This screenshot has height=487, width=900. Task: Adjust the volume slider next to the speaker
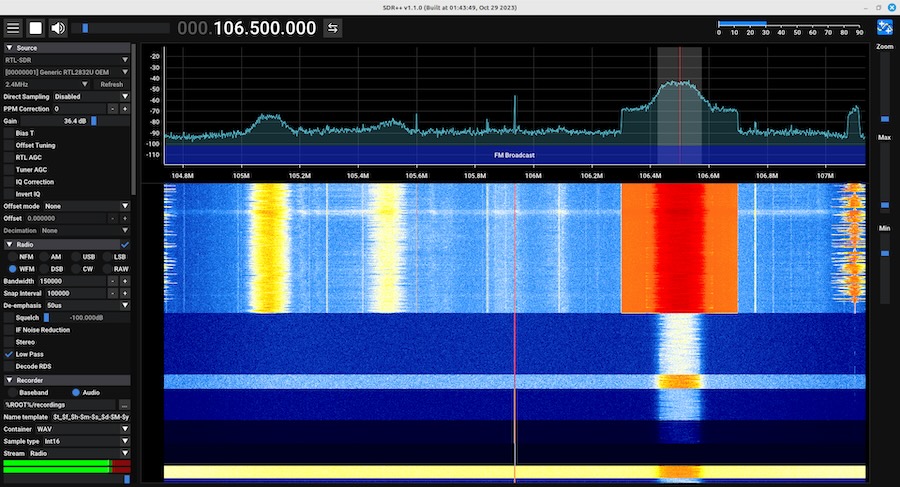pyautogui.click(x=122, y=28)
